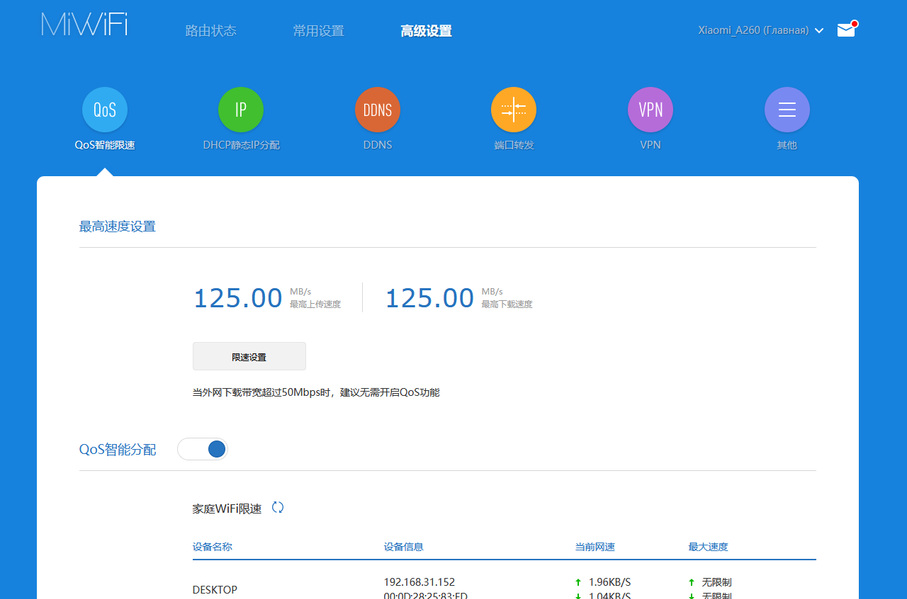This screenshot has width=907, height=599.
Task: Click the 最大速度 column header
Action: pos(708,547)
